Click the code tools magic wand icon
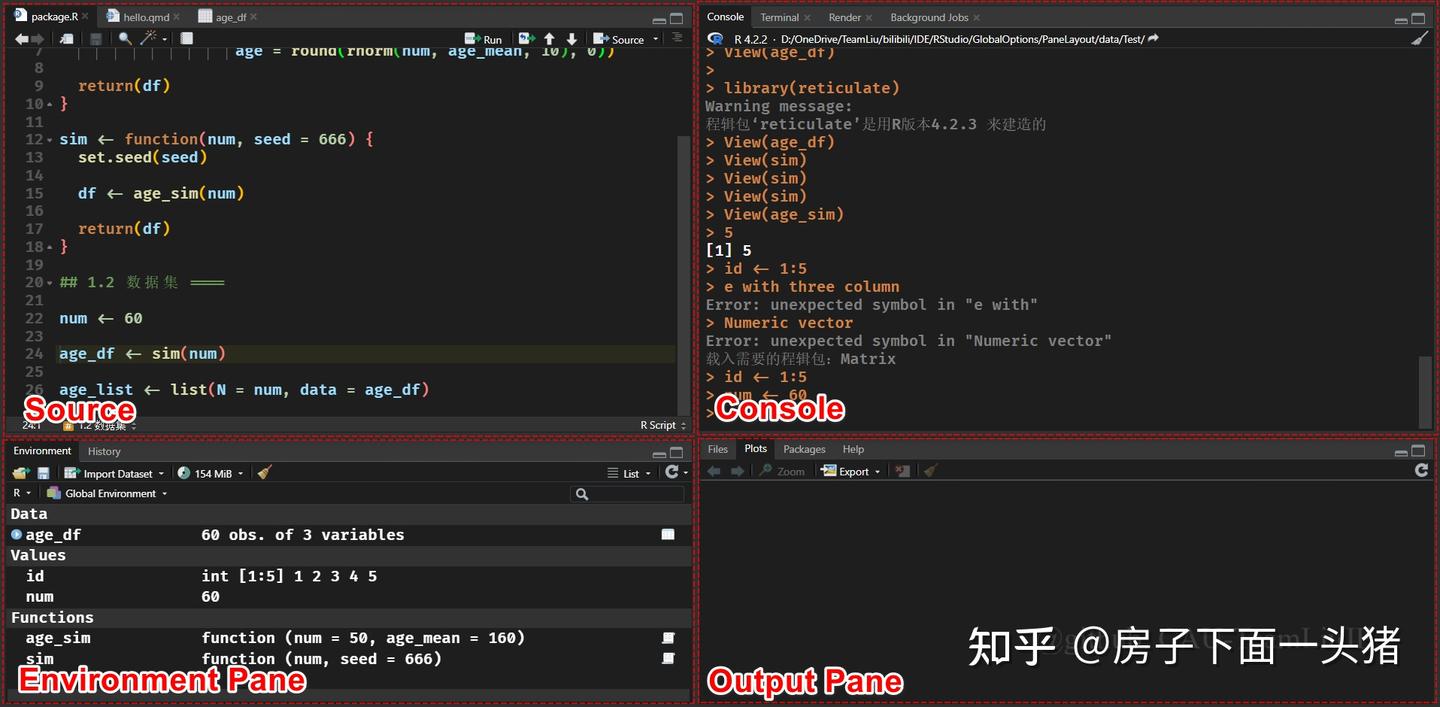Screen dimensions: 1440x707 pyautogui.click(x=150, y=38)
